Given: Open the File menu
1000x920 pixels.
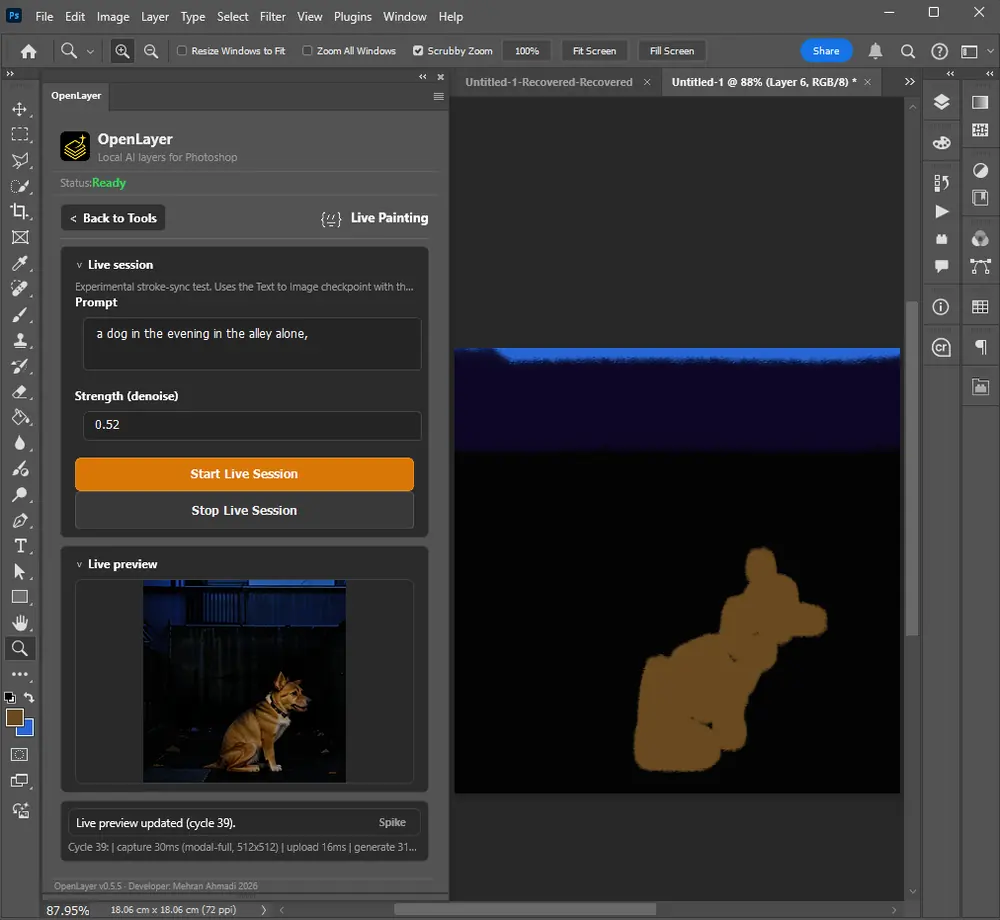Looking at the screenshot, I should pos(44,17).
